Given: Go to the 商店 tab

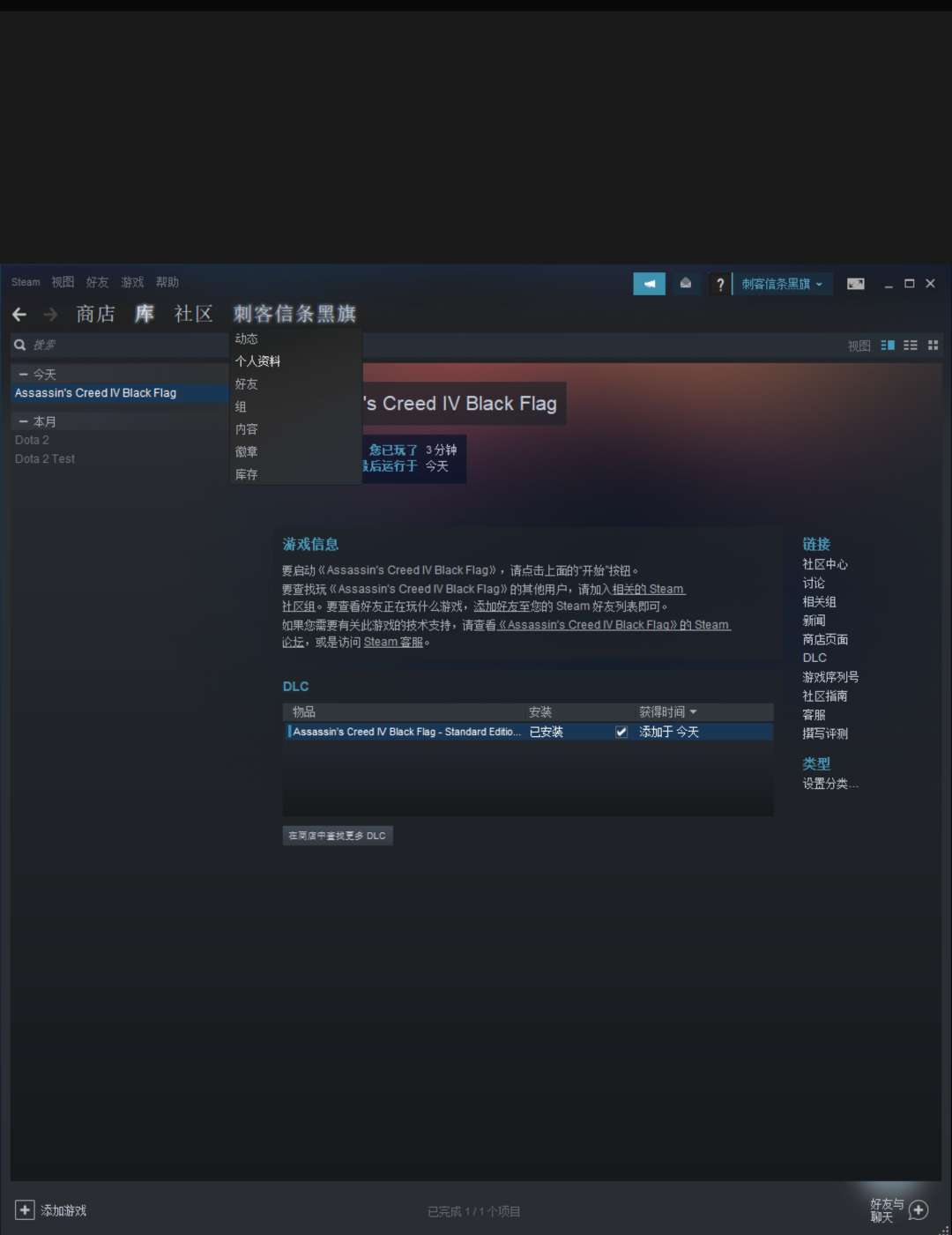Looking at the screenshot, I should [x=96, y=314].
